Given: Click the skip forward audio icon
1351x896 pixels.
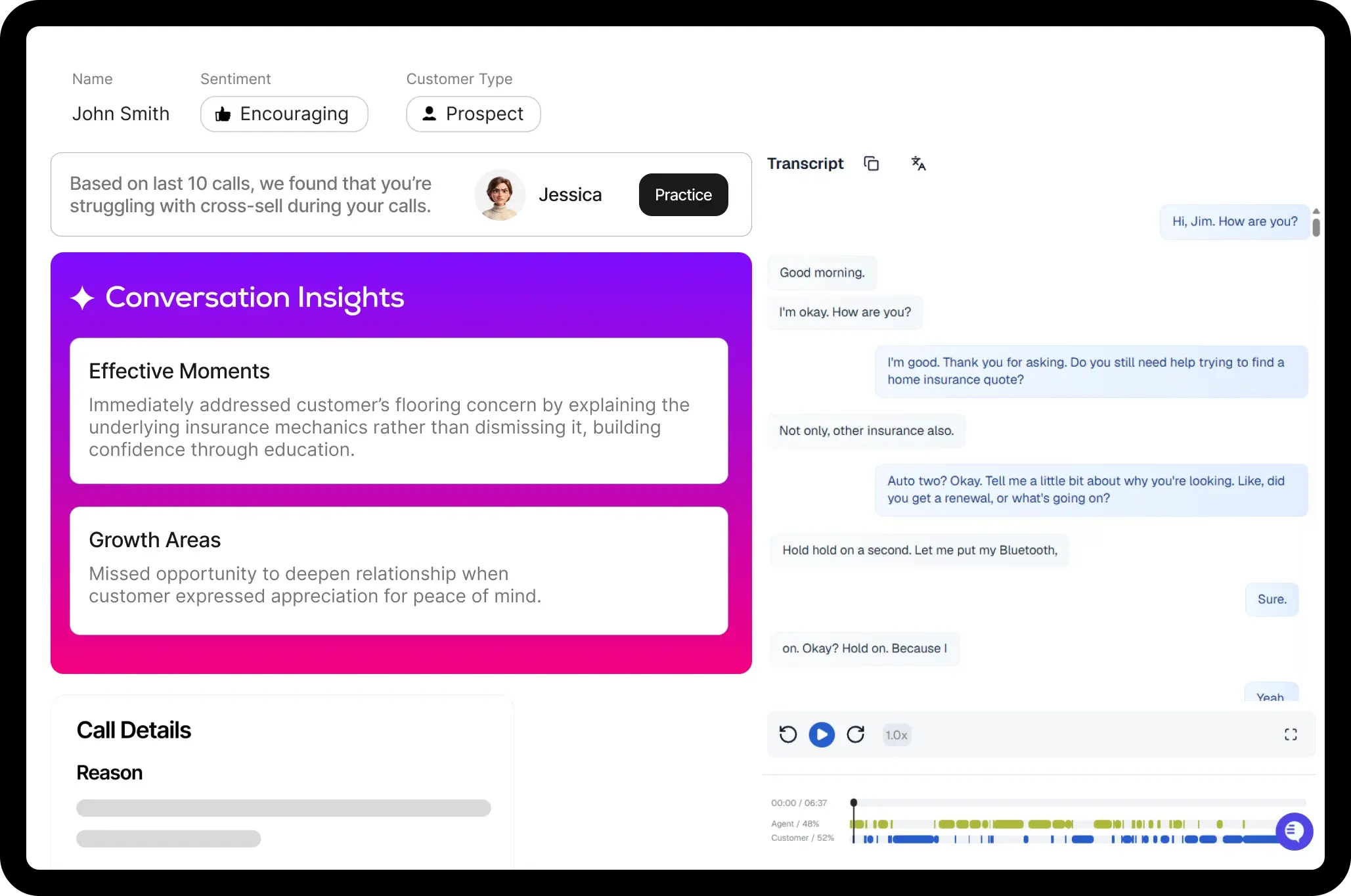Looking at the screenshot, I should tap(855, 734).
